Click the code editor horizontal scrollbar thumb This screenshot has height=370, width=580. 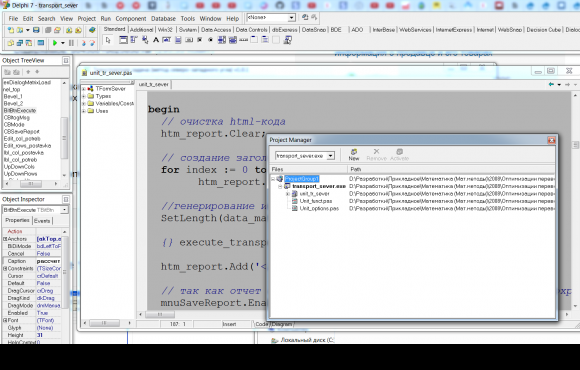(x=160, y=314)
